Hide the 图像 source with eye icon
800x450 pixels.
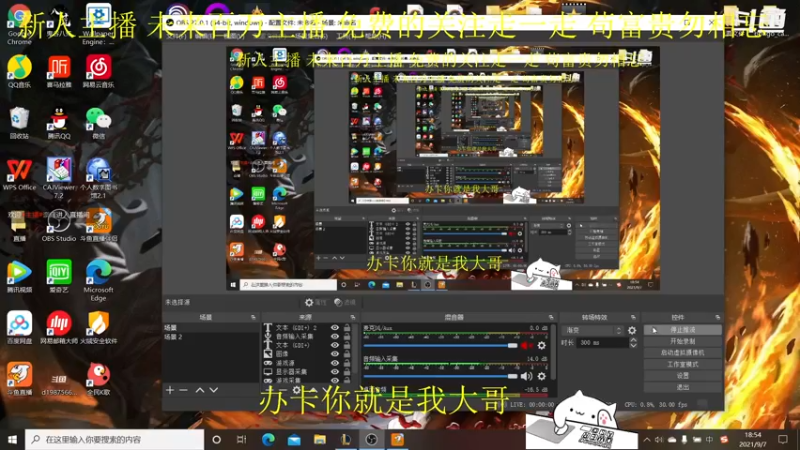[335, 354]
